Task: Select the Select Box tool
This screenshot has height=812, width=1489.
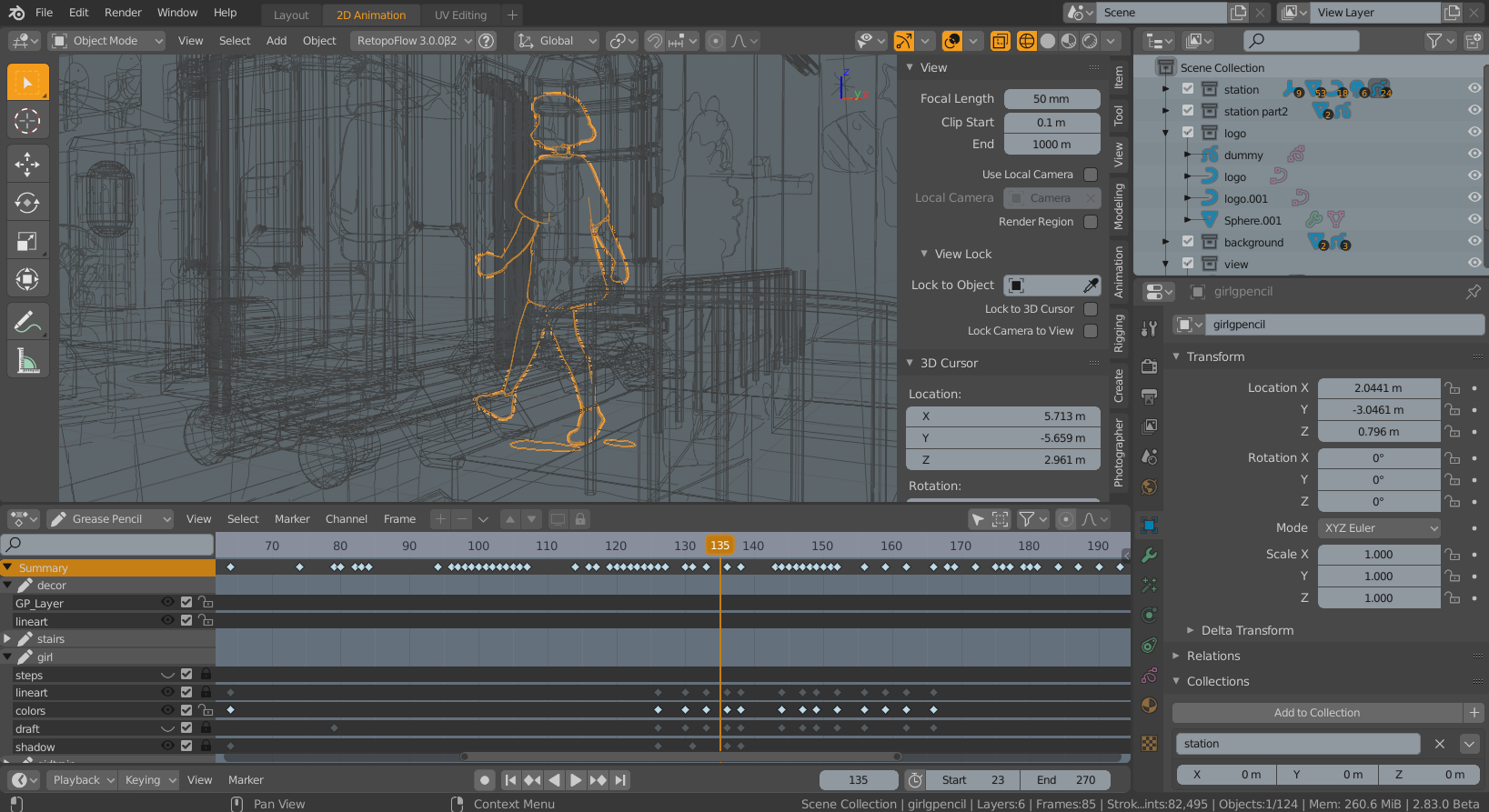Action: point(27,83)
